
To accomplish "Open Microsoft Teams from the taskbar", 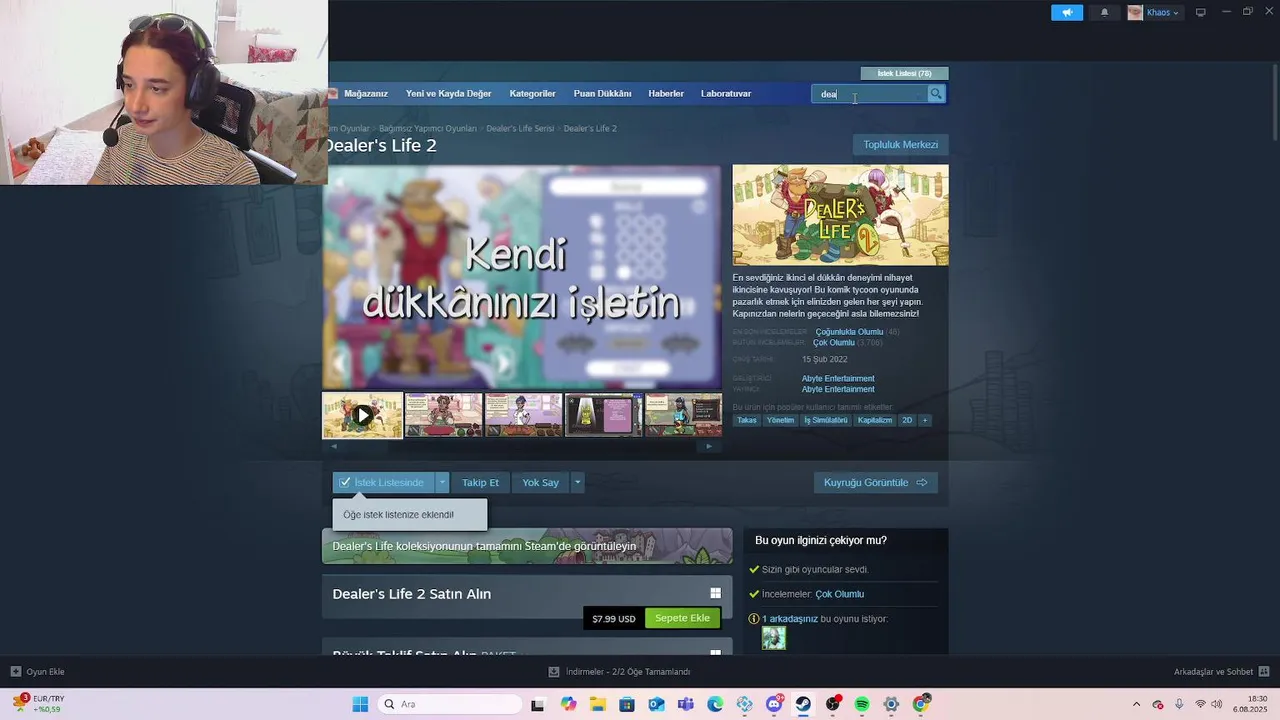I will point(685,704).
